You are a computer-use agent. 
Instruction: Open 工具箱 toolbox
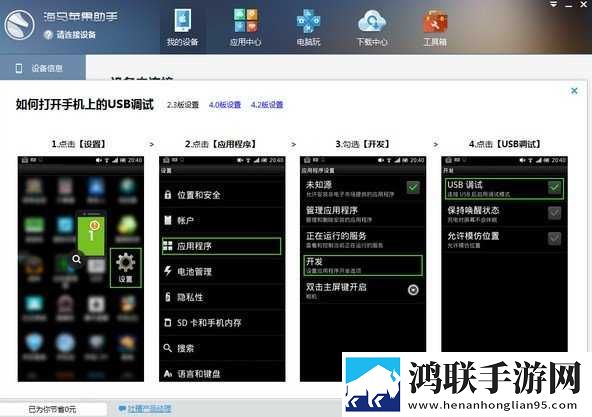pos(435,27)
